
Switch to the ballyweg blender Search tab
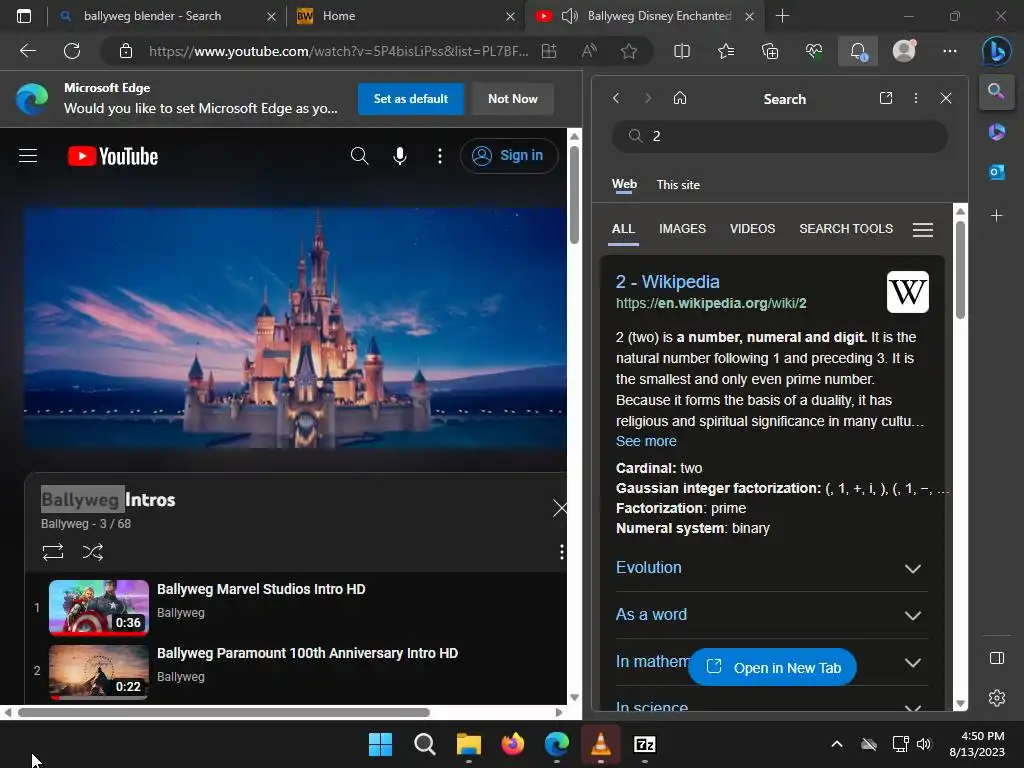coord(152,16)
